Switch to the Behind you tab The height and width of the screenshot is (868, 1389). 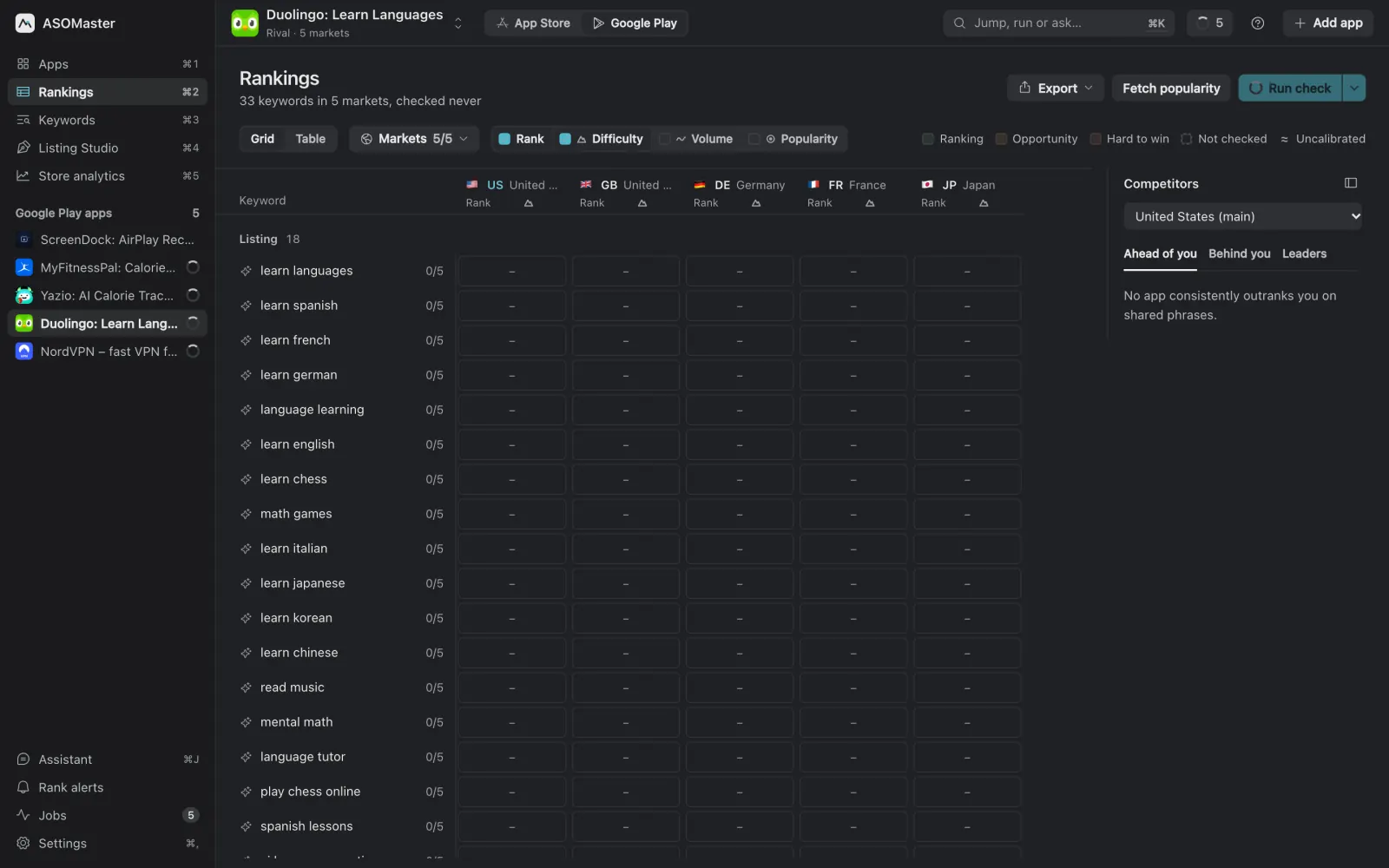pyautogui.click(x=1239, y=253)
